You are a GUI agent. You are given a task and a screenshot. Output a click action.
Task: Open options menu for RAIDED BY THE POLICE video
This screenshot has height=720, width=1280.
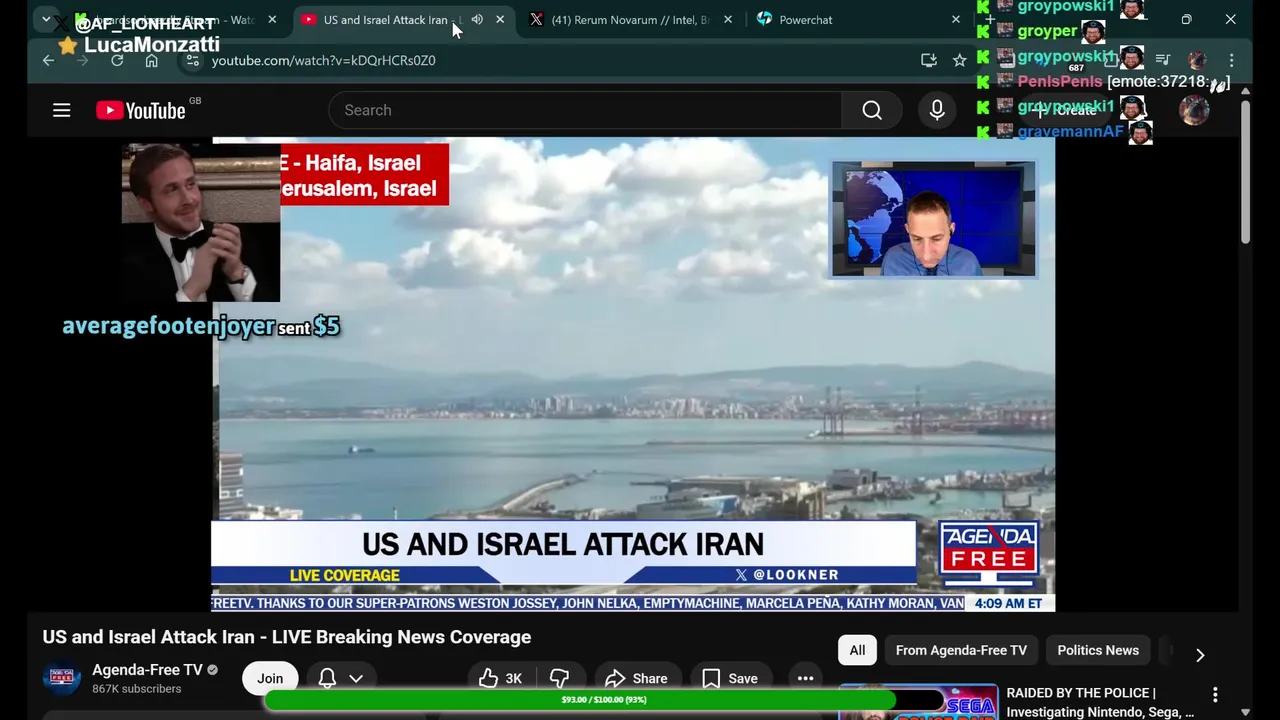tap(1215, 694)
